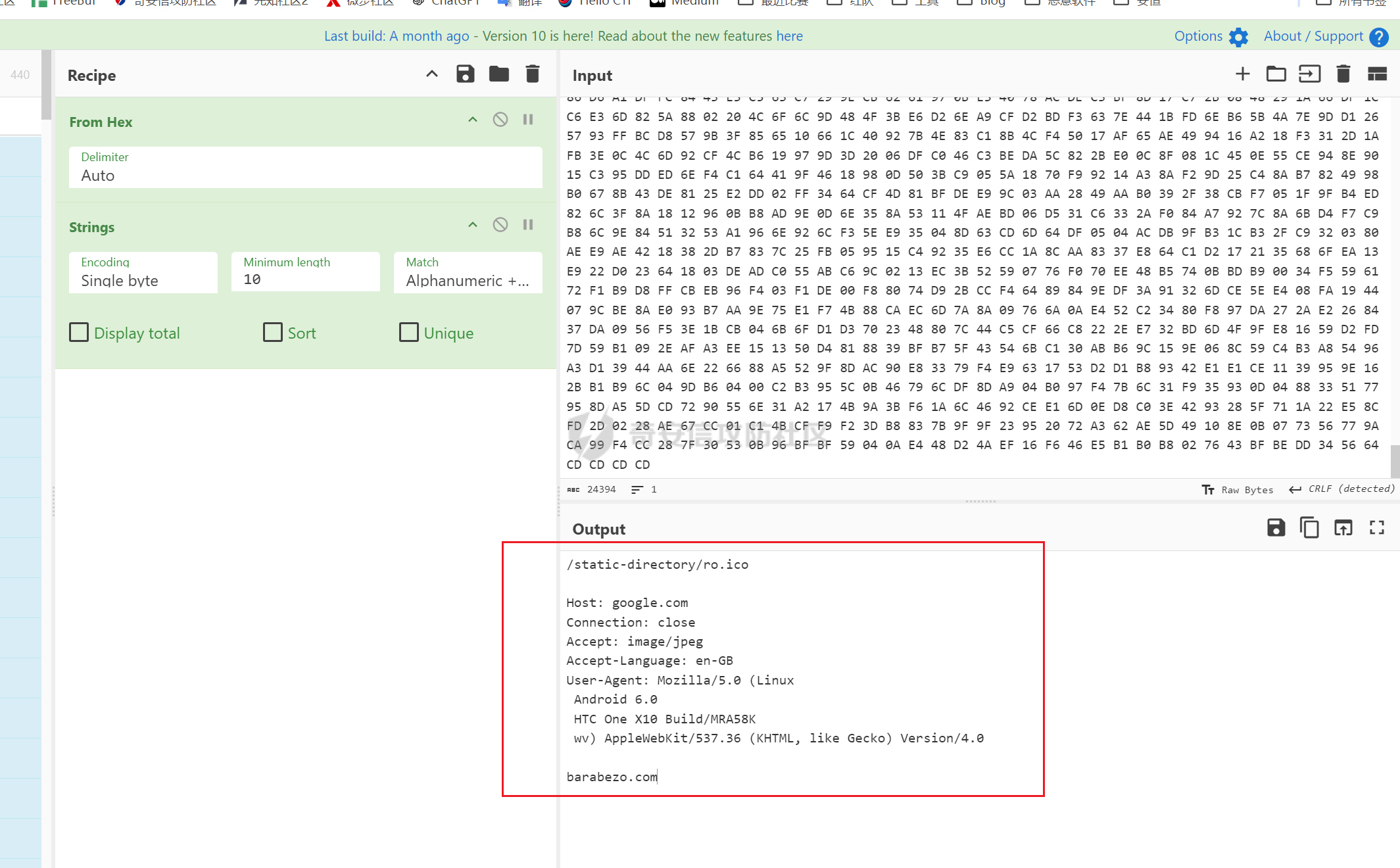Reset the input pane layout
This screenshot has height=868, width=1400.
point(1376,74)
